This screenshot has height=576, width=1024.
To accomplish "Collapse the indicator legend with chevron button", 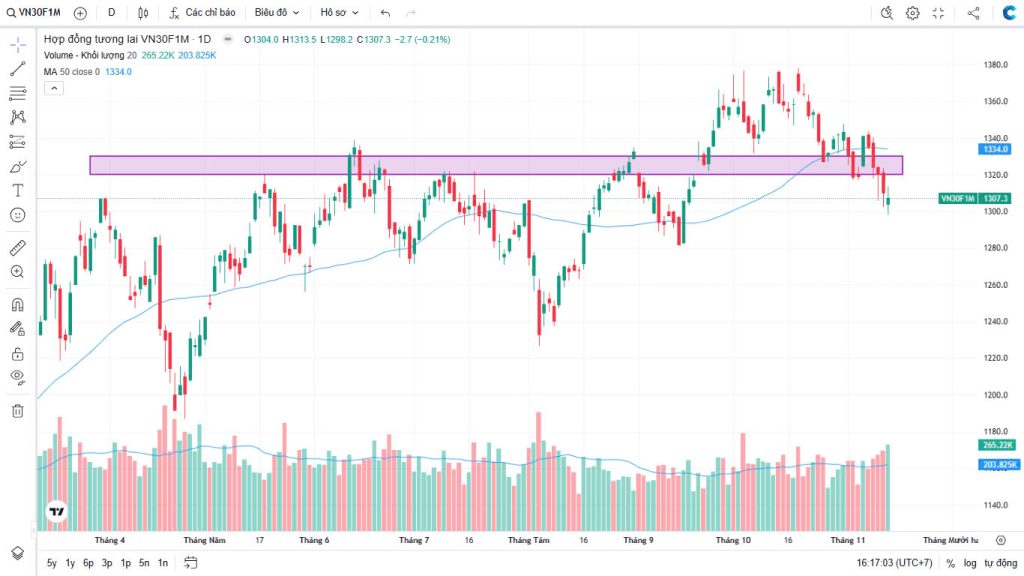I will [54, 88].
